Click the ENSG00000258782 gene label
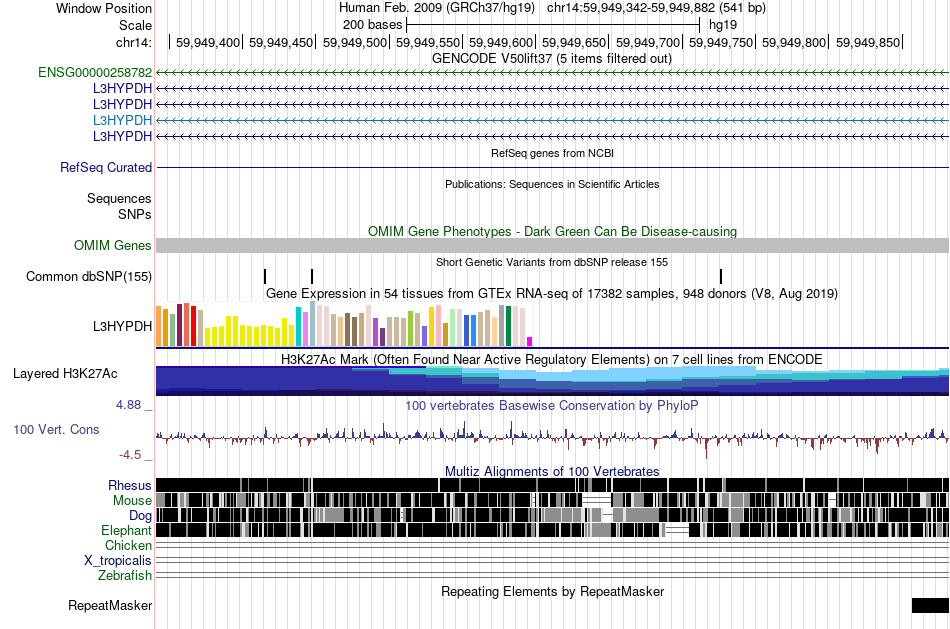The width and height of the screenshot is (950, 629). [x=95, y=73]
